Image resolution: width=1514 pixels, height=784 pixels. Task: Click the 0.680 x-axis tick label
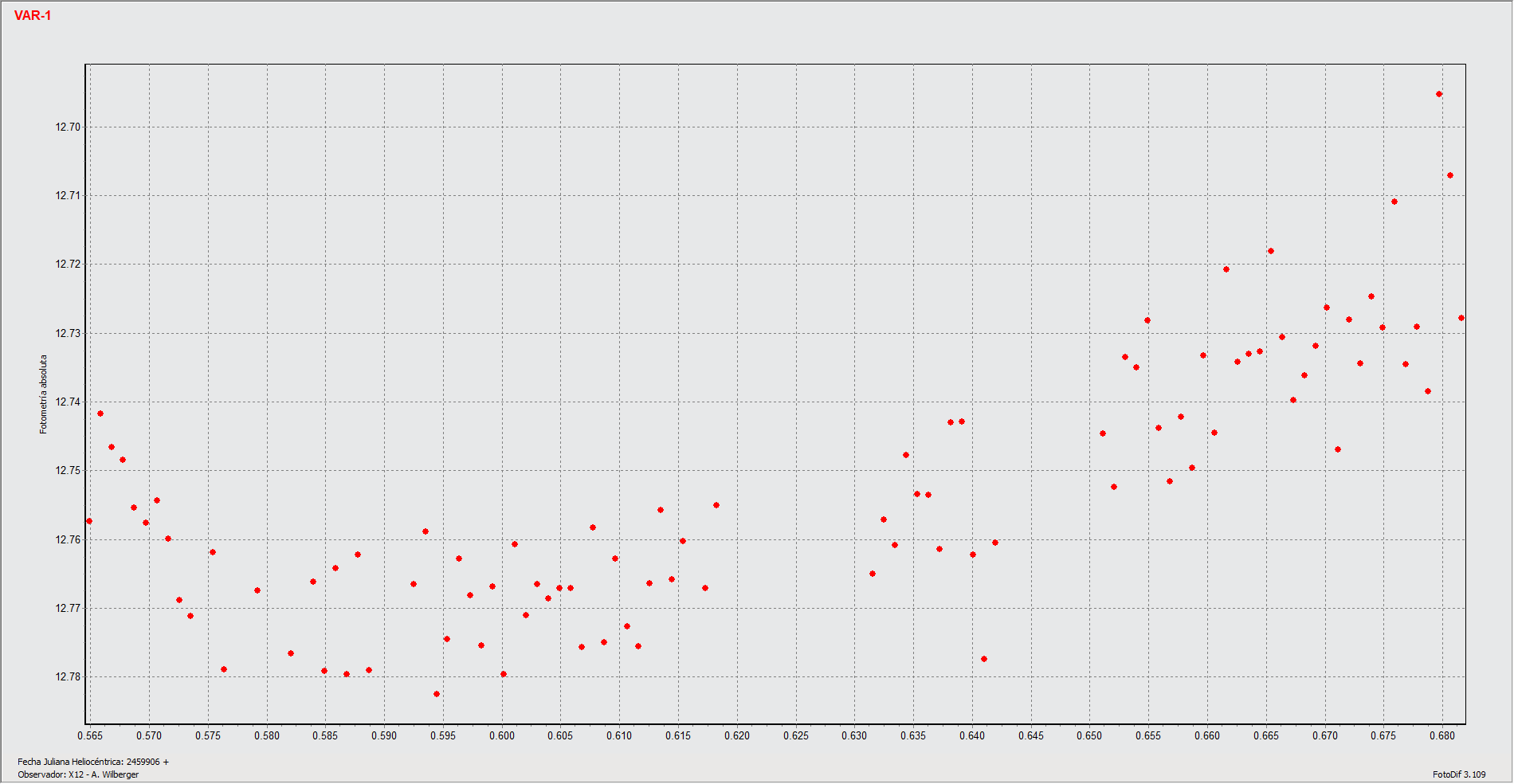(1442, 735)
